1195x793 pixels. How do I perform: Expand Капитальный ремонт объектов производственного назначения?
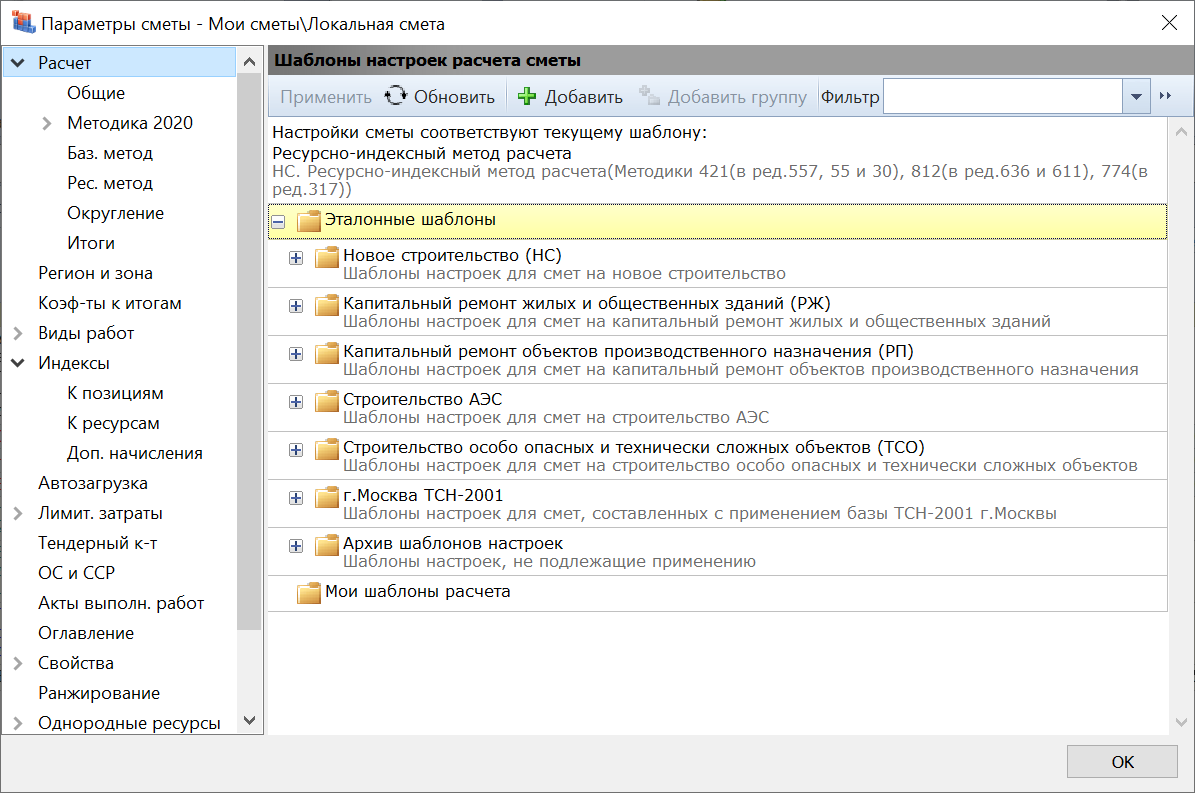point(296,354)
